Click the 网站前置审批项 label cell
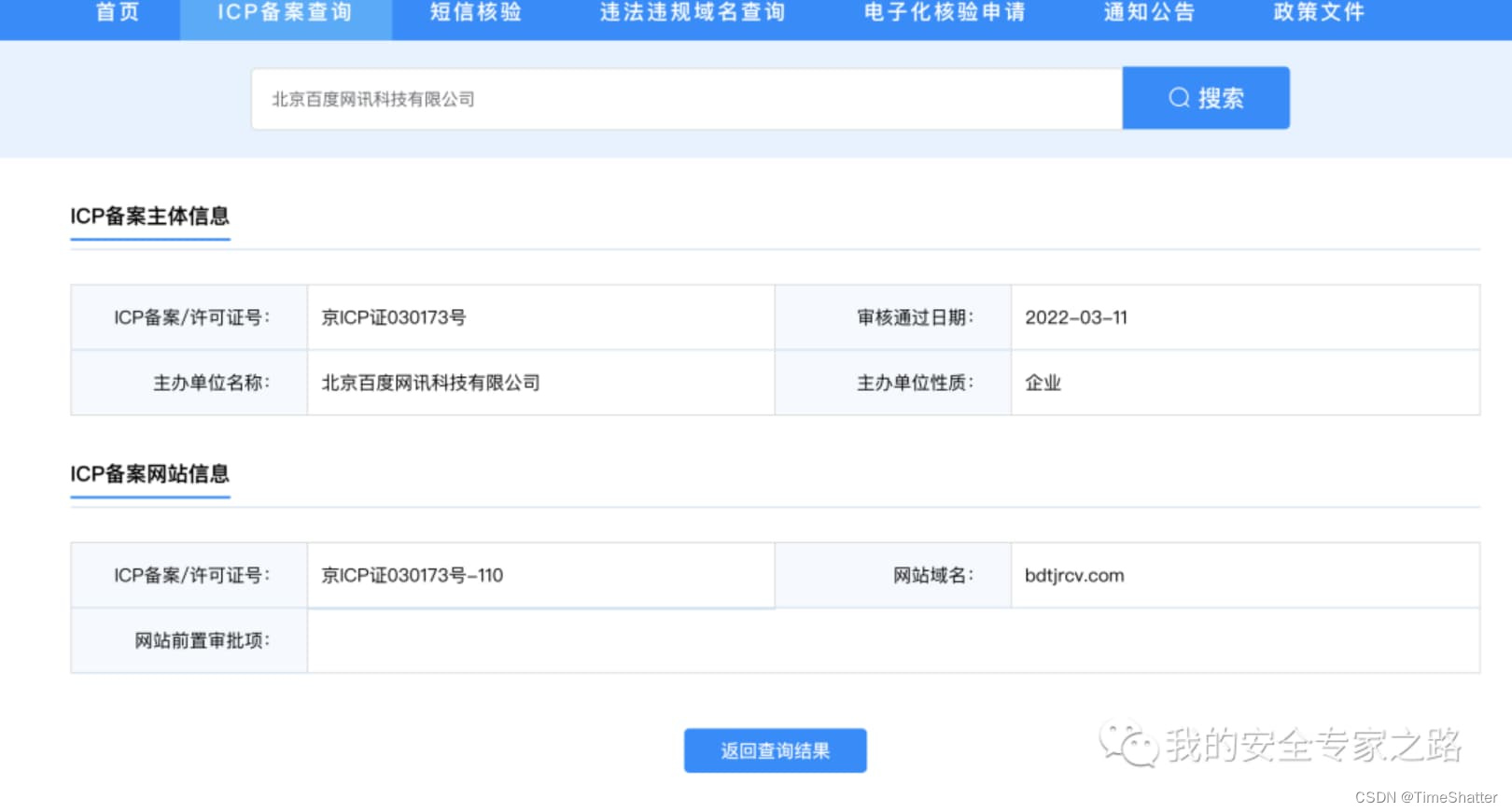The width and height of the screenshot is (1512, 812). tap(189, 640)
